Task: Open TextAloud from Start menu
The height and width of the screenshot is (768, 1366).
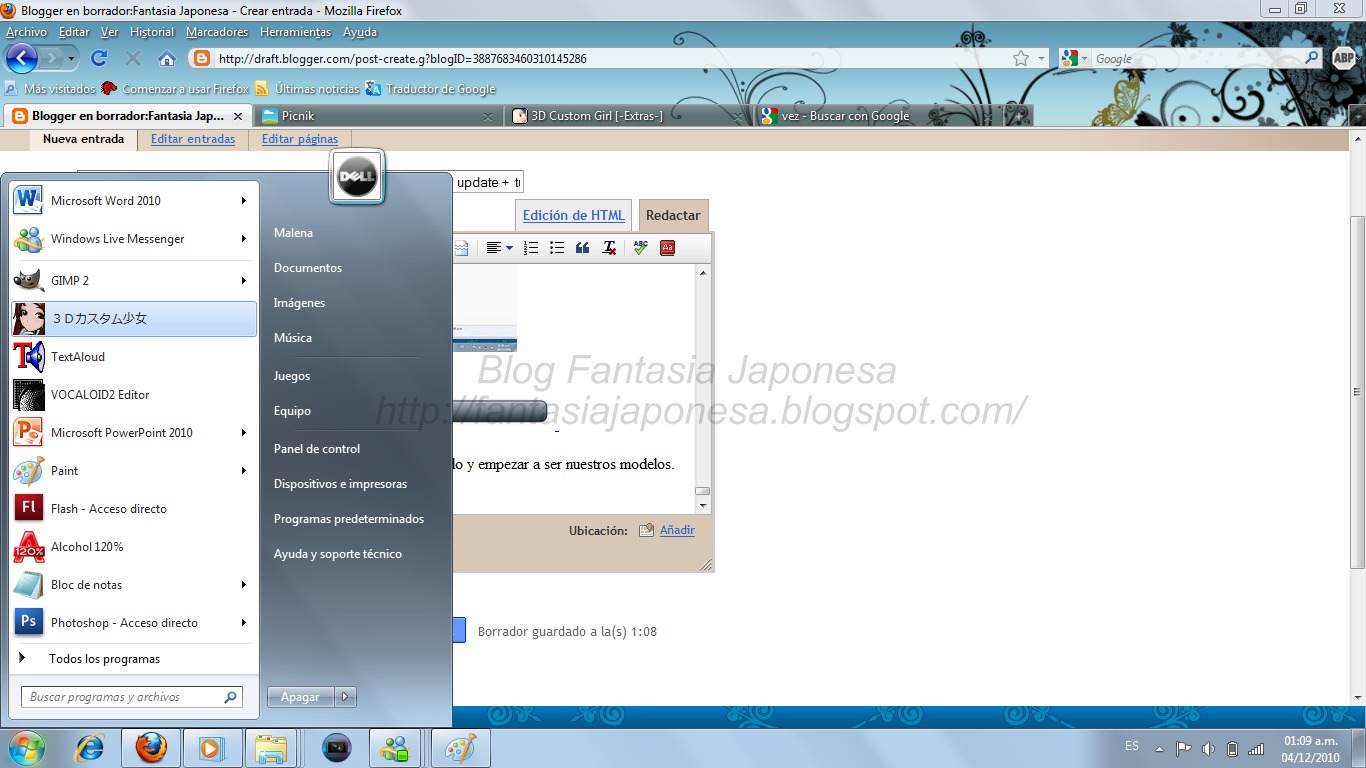Action: 134,357
